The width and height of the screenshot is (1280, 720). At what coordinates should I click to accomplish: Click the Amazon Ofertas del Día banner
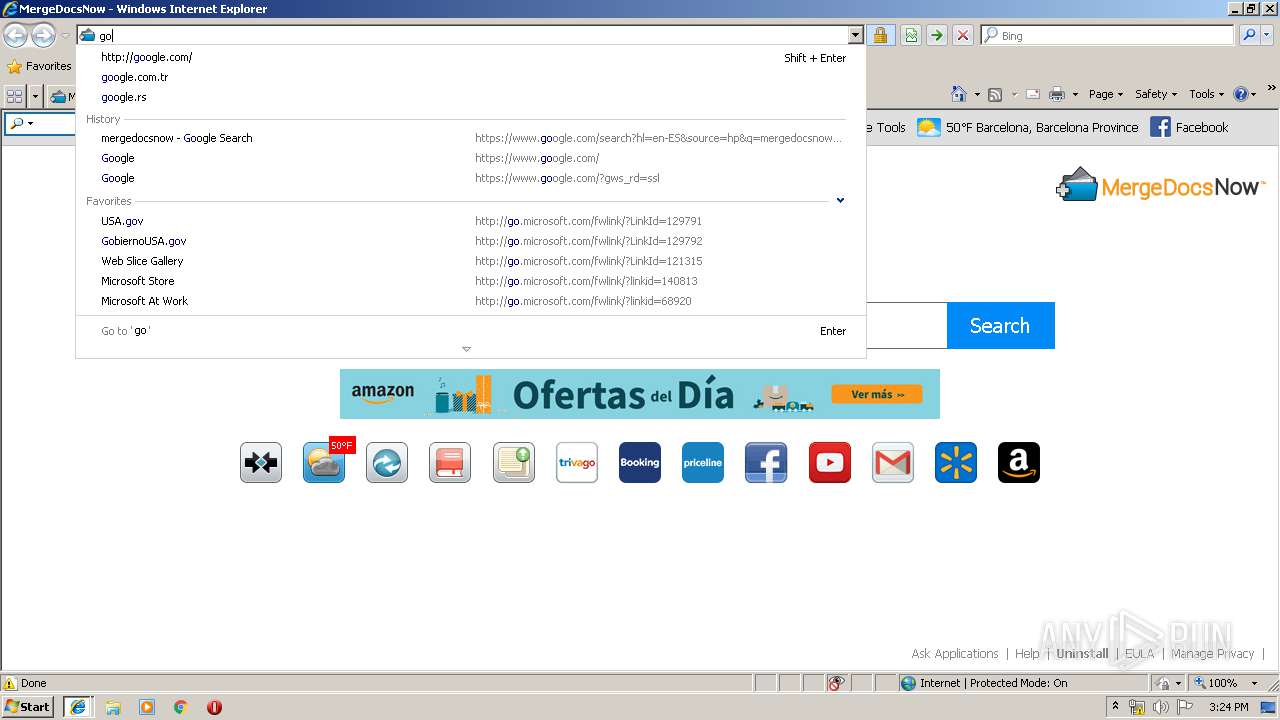tap(640, 394)
